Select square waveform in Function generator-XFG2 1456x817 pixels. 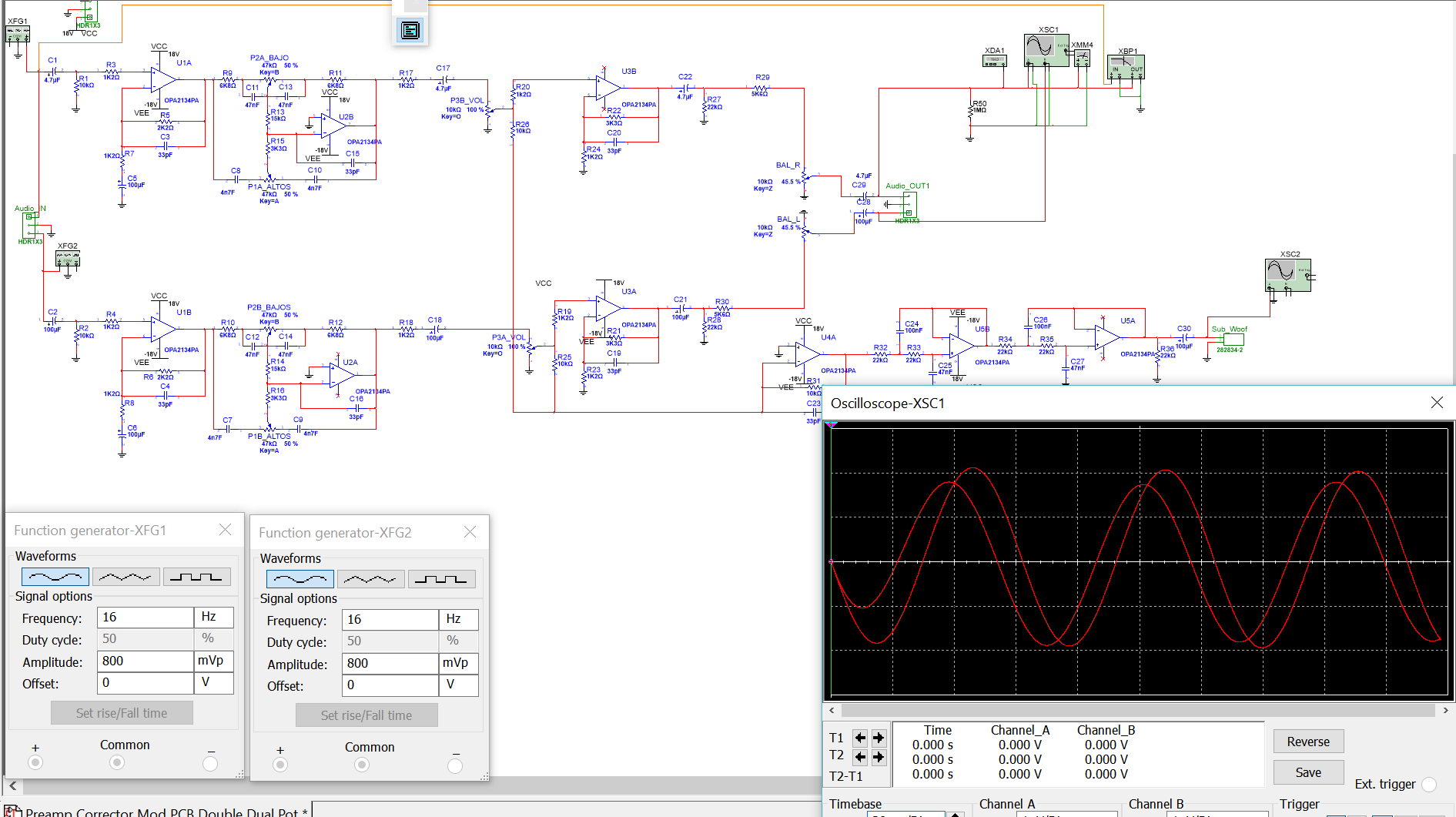point(441,579)
